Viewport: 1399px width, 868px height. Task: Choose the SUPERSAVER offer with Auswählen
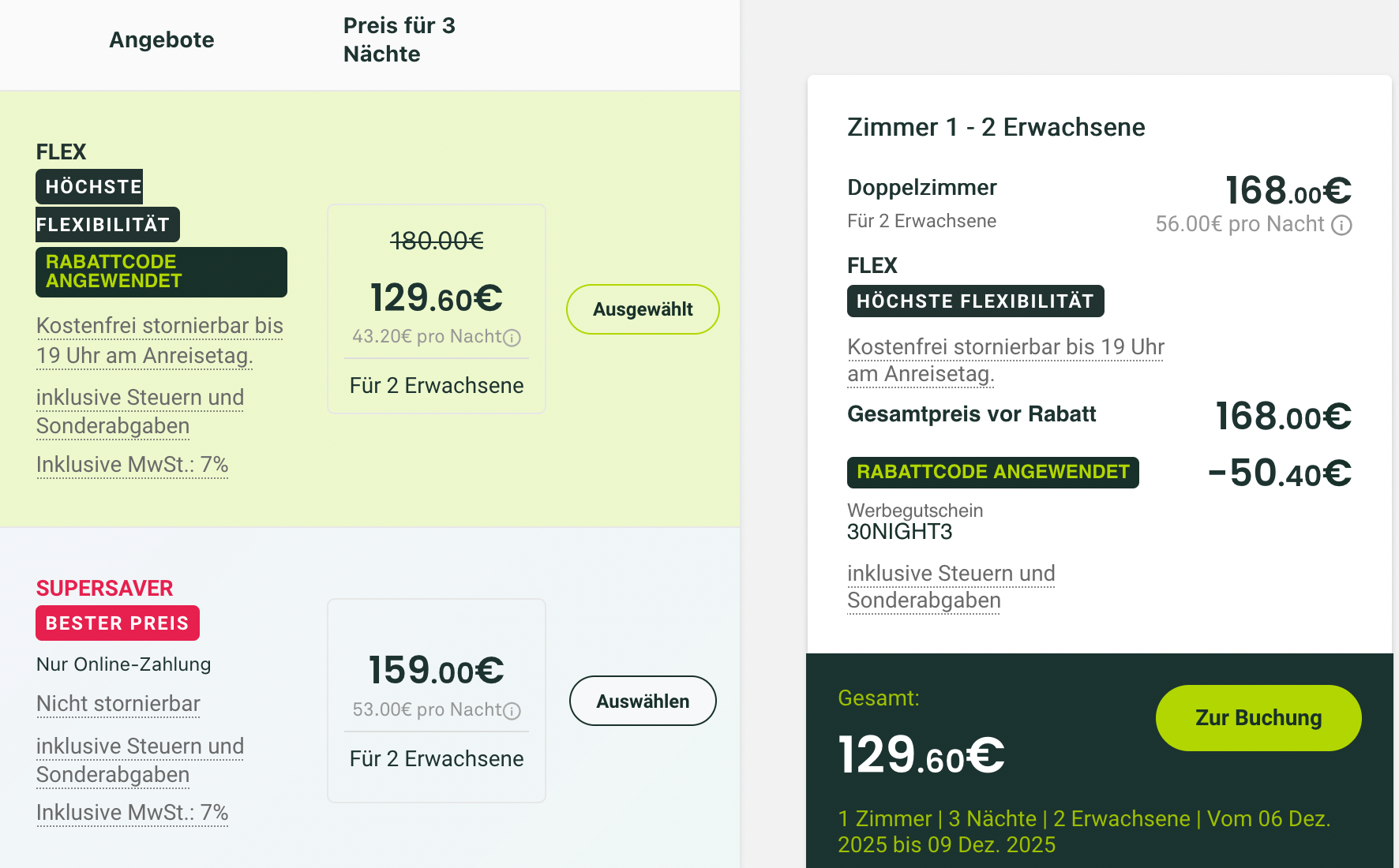click(643, 701)
